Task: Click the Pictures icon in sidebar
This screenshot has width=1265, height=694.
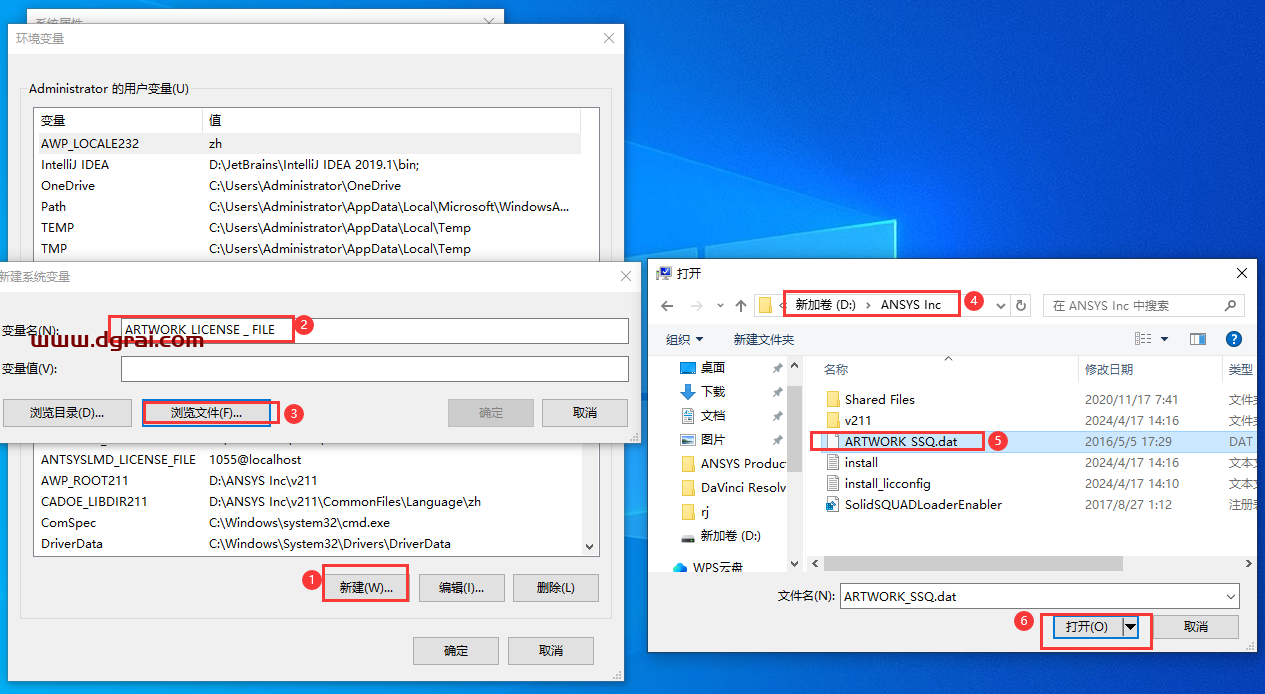Action: tap(688, 439)
